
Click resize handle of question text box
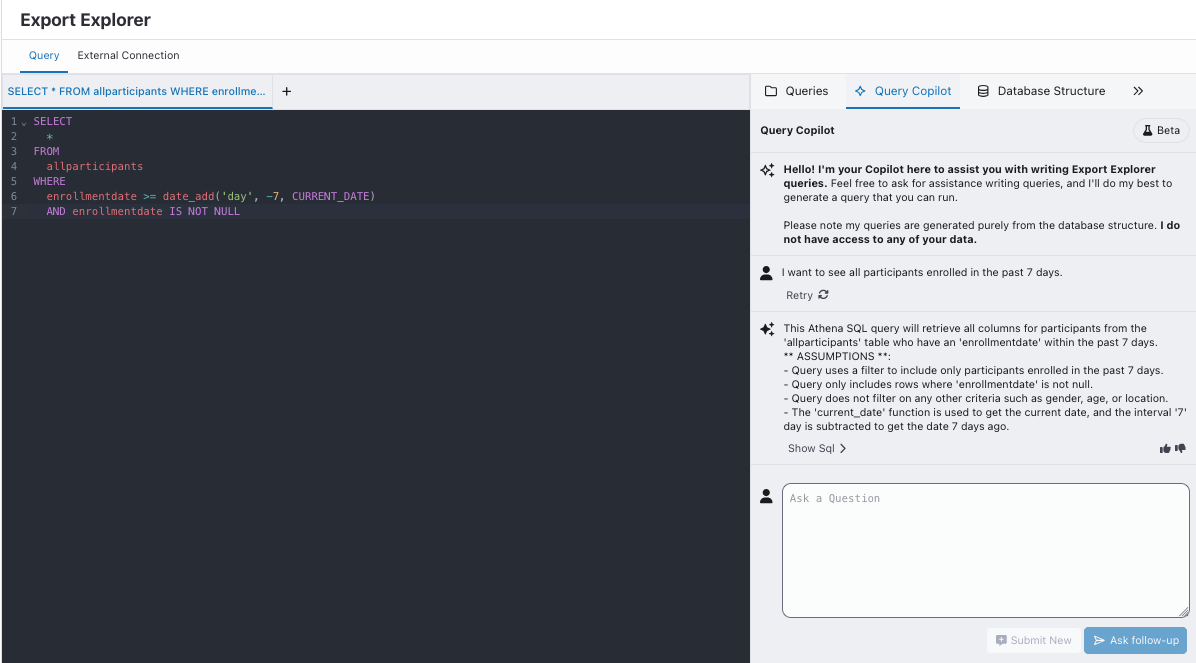pyautogui.click(x=1184, y=611)
